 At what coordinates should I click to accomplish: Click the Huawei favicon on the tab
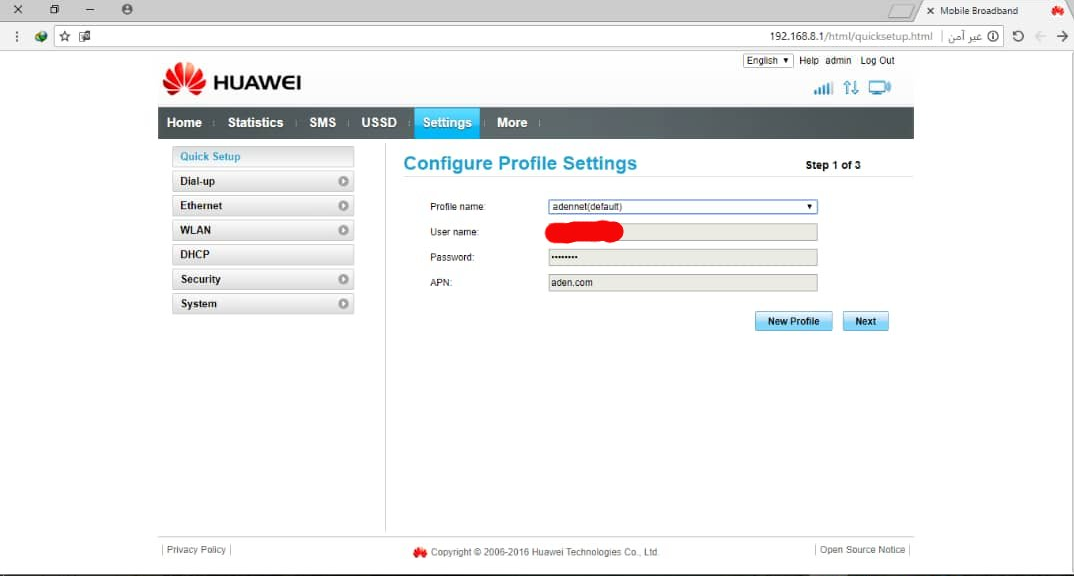(x=1058, y=10)
